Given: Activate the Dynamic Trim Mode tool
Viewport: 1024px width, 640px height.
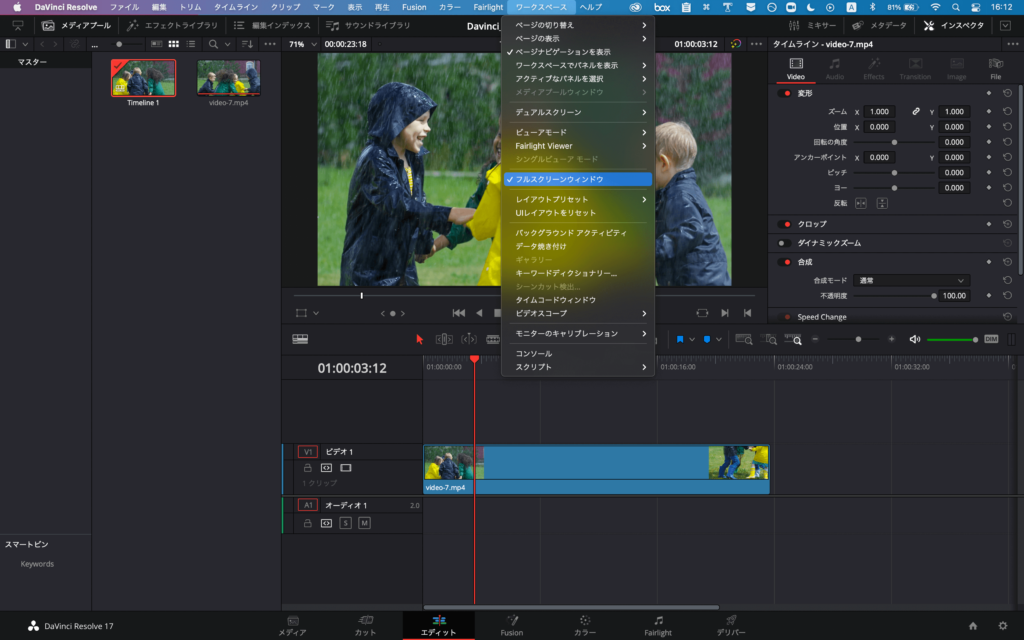Looking at the screenshot, I should (469, 339).
